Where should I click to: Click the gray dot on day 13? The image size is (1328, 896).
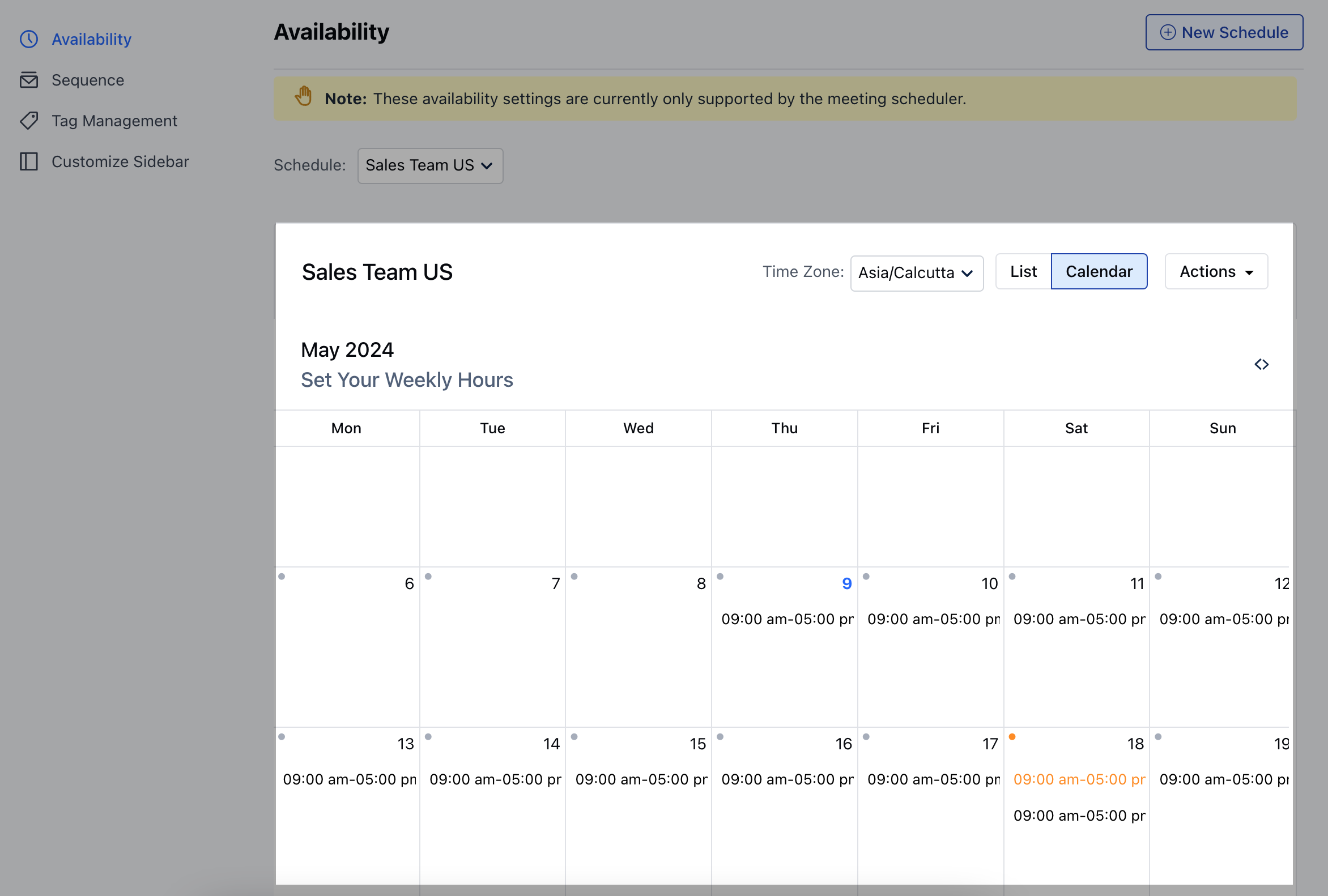(282, 737)
